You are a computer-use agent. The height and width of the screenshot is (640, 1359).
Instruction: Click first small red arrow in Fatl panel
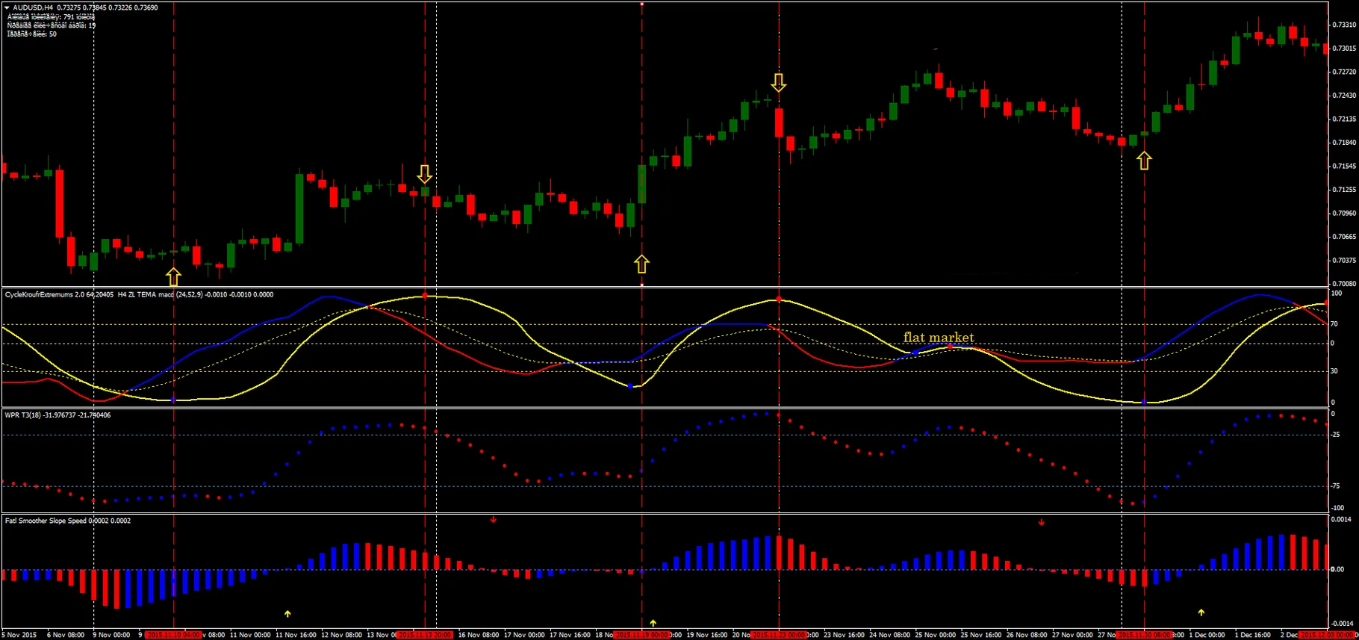493,520
